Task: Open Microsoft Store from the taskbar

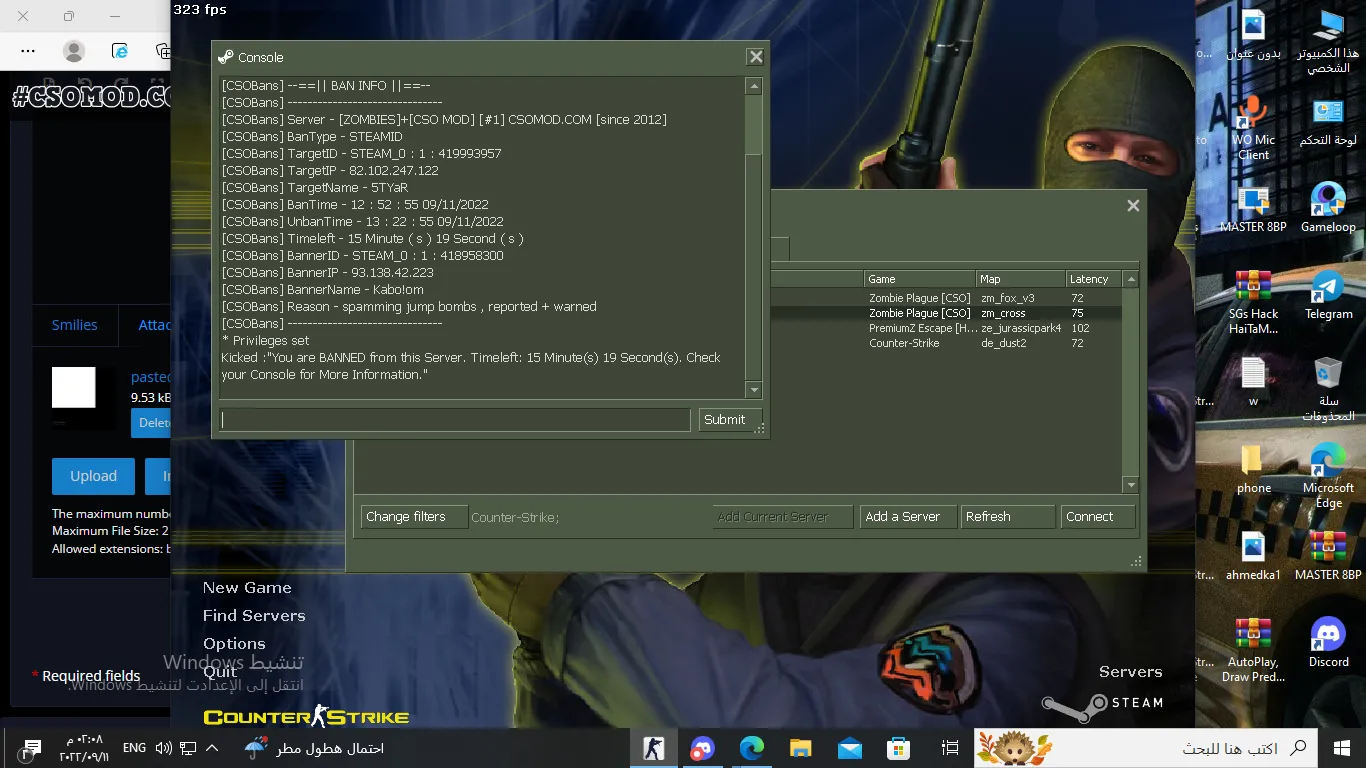Action: click(x=899, y=748)
